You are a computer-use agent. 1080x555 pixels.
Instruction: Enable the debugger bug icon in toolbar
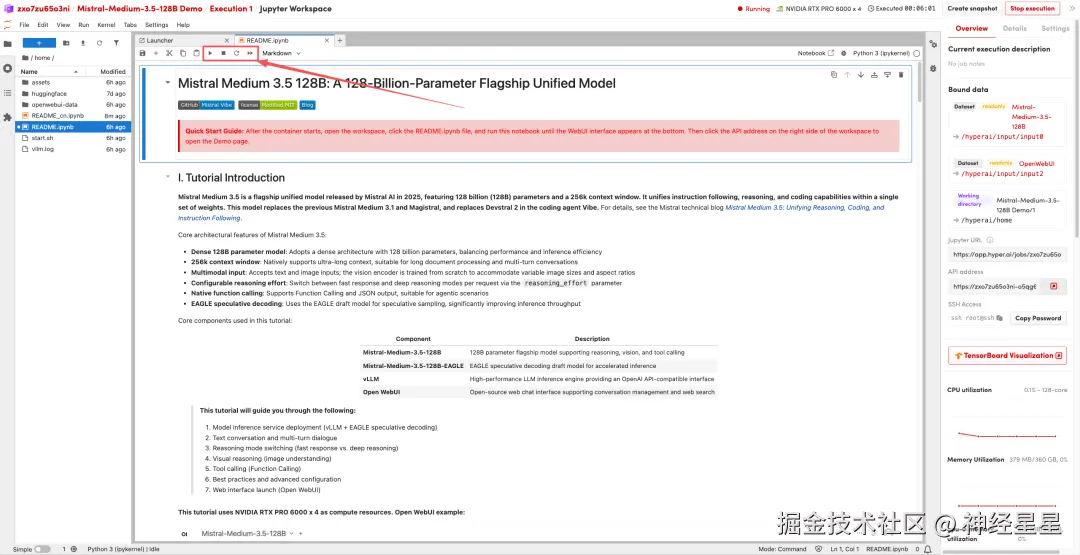pos(843,53)
